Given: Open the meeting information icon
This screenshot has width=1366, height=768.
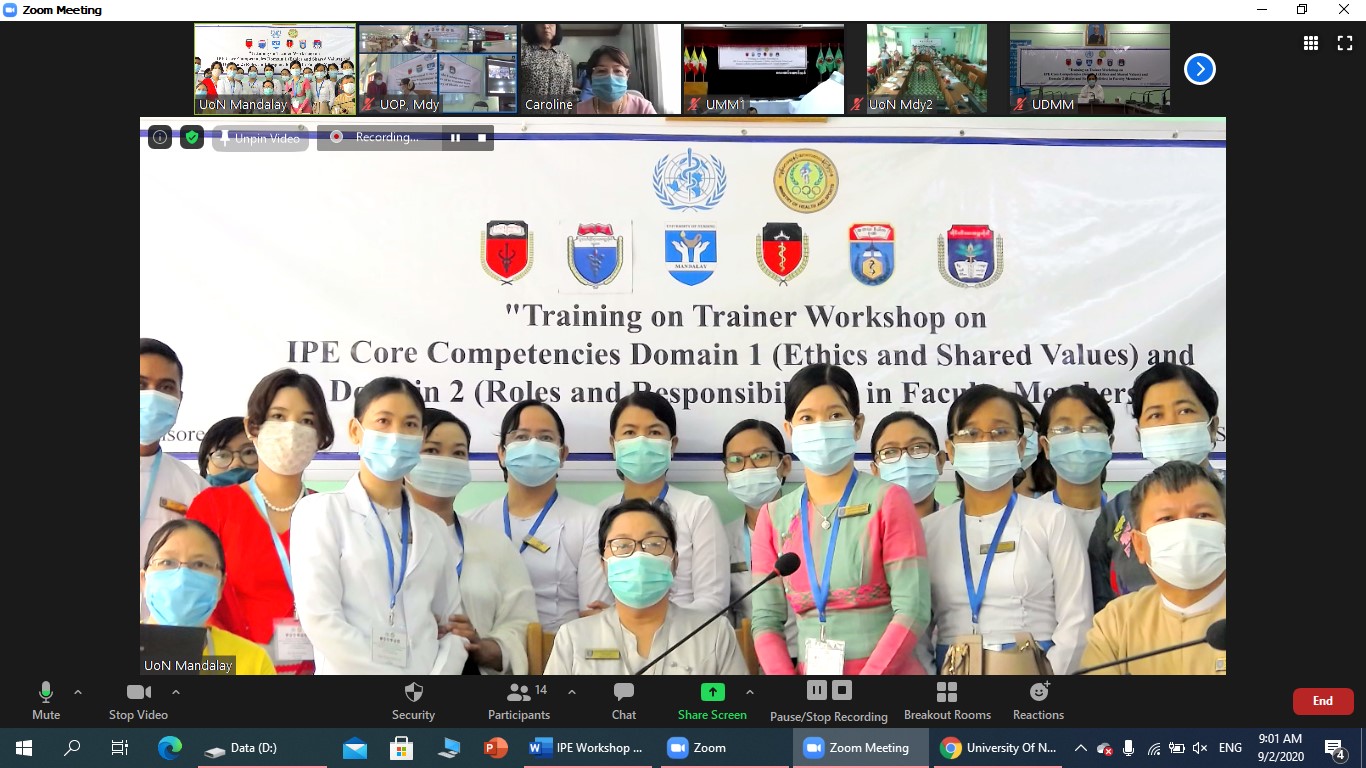Looking at the screenshot, I should pos(160,137).
